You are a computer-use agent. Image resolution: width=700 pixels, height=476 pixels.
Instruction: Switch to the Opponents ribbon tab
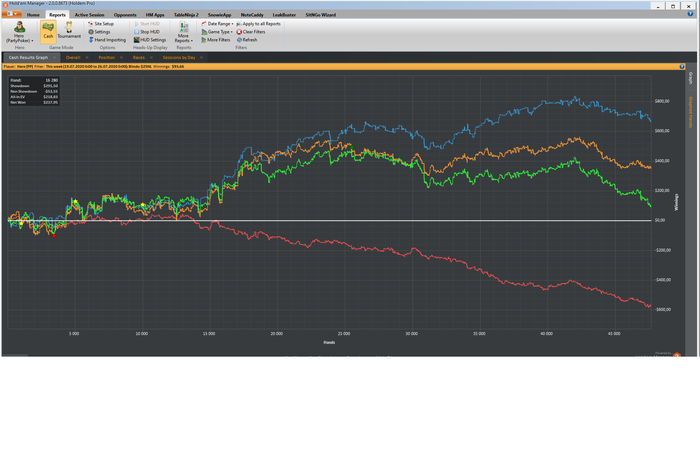click(125, 15)
